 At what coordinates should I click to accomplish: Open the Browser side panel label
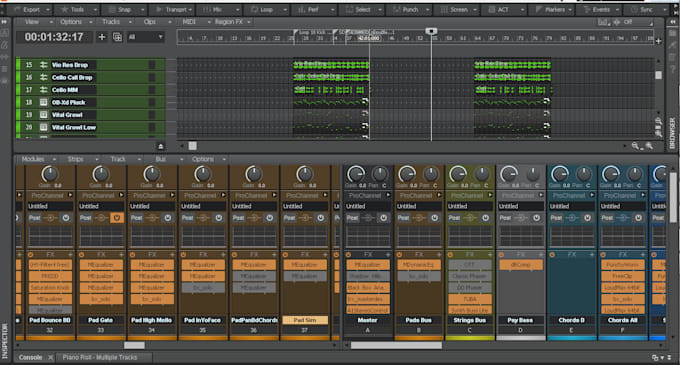673,133
